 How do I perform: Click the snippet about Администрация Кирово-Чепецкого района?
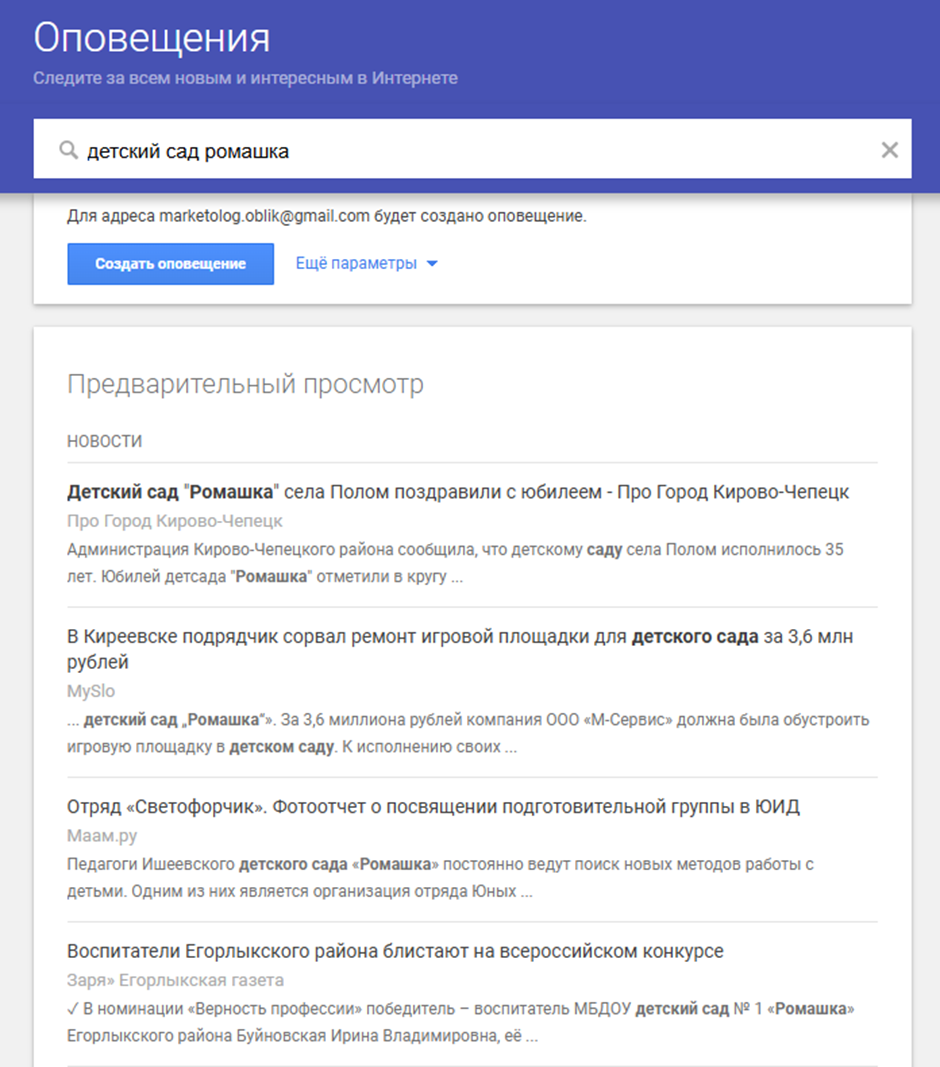(x=456, y=563)
